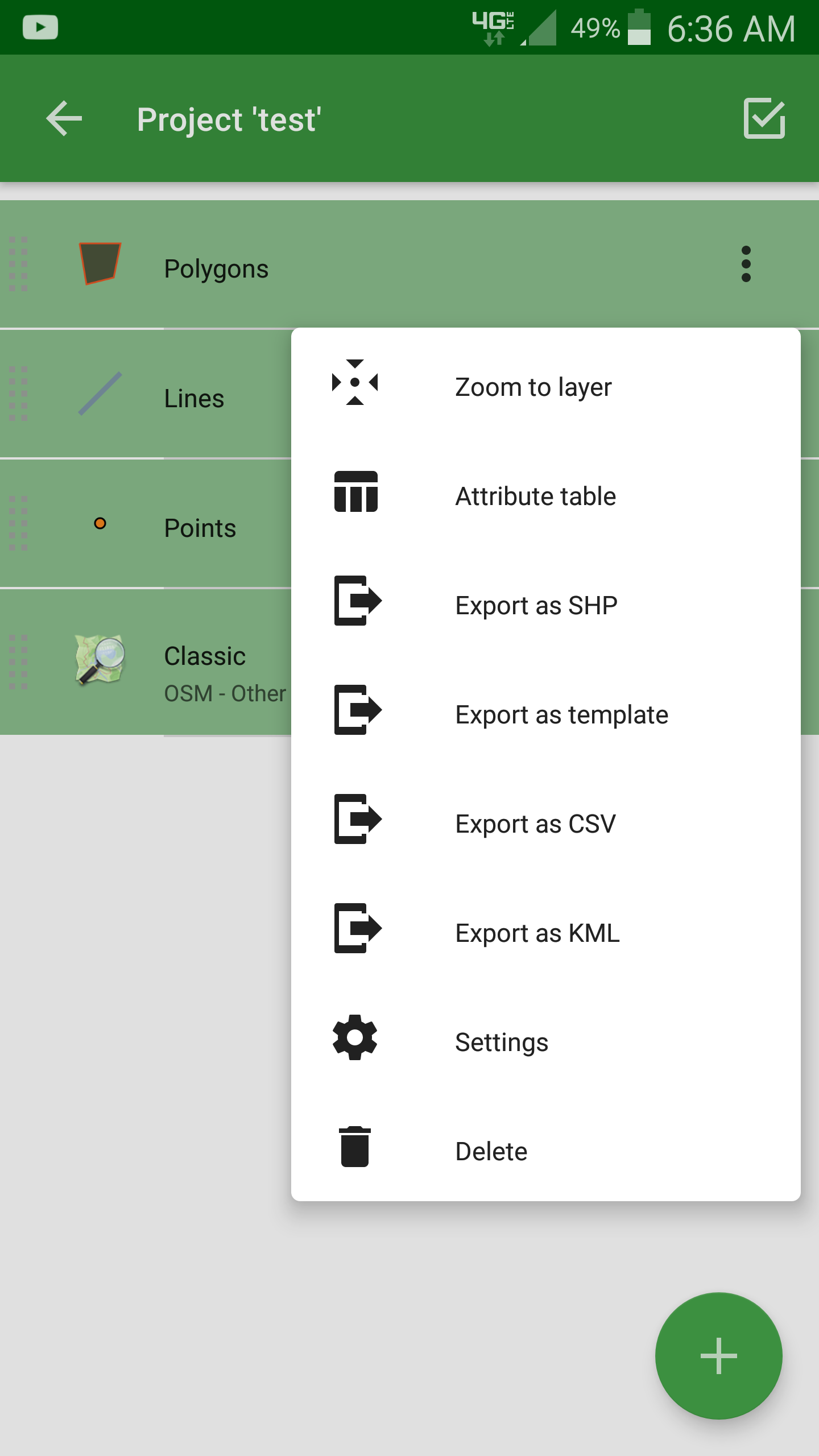Tap the back arrow in the header
The image size is (819, 1456).
pyautogui.click(x=64, y=118)
